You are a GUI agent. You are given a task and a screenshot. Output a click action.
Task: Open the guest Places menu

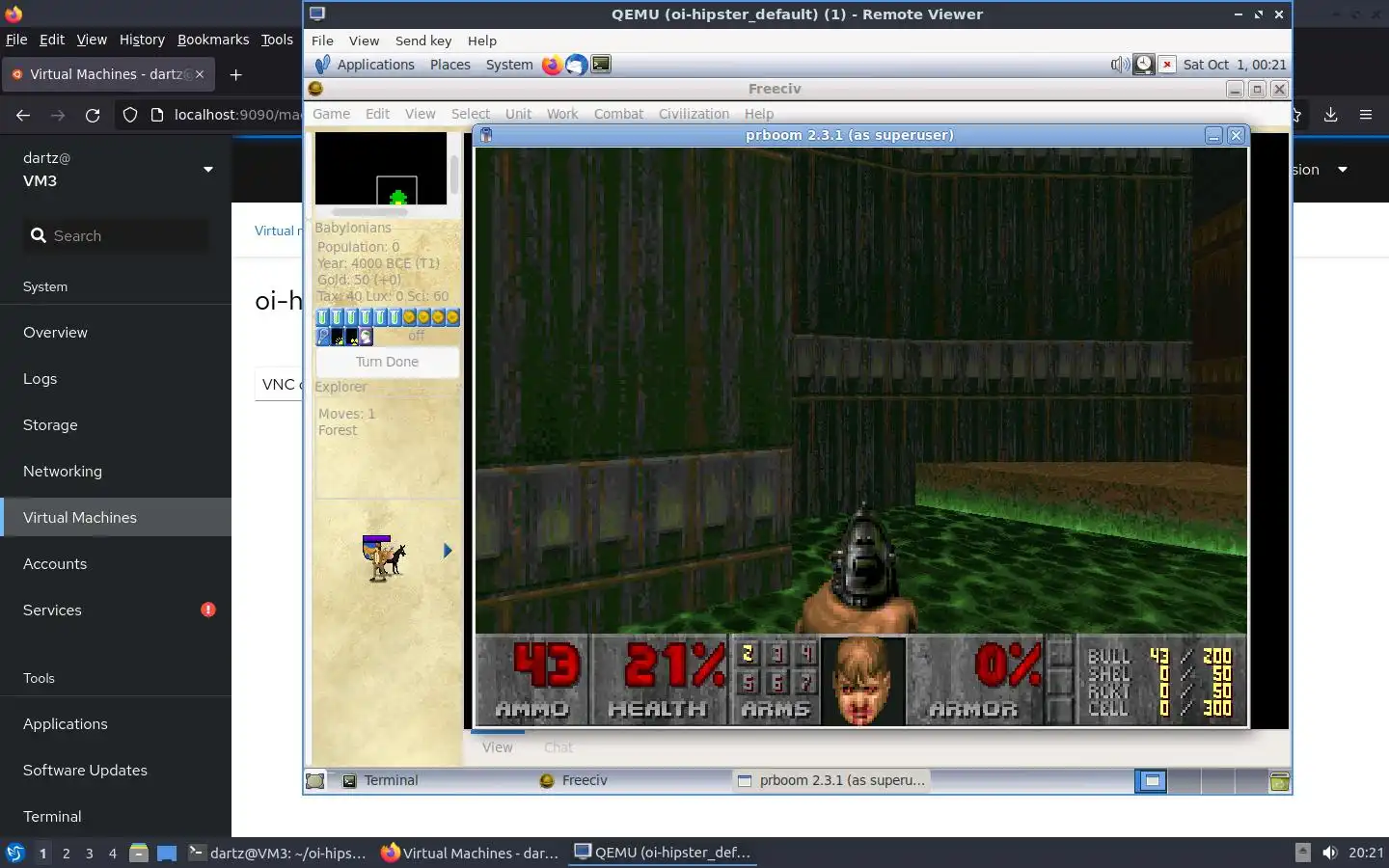450,65
